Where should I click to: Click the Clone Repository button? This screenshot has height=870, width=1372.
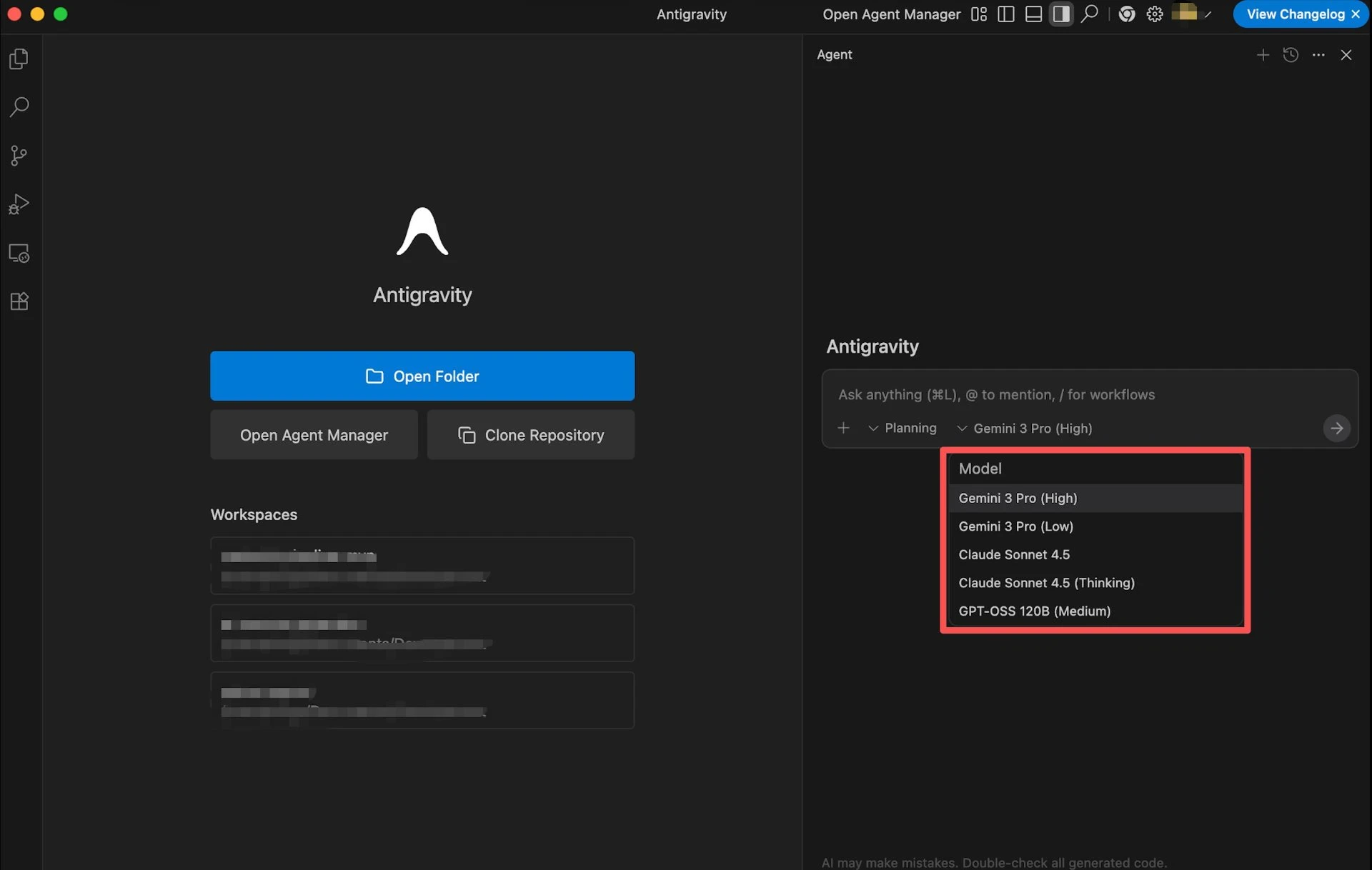point(530,434)
